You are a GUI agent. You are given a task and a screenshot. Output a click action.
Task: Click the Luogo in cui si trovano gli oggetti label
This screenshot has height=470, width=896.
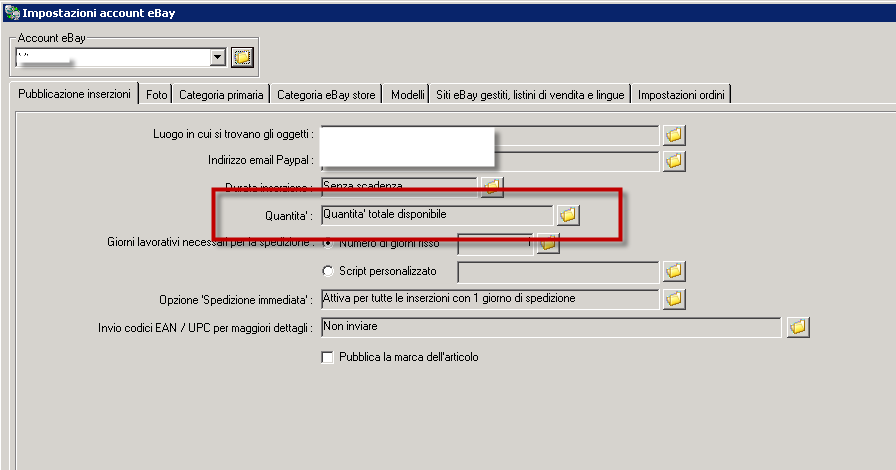click(x=233, y=134)
